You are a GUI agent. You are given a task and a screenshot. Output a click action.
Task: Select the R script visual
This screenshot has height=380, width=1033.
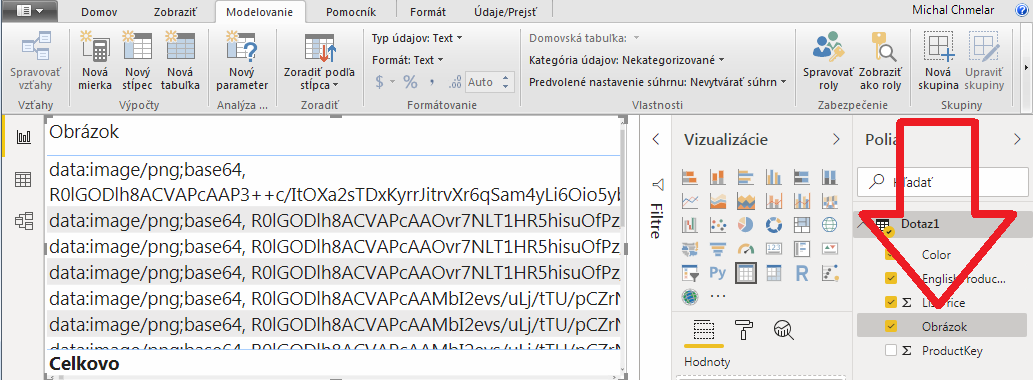tap(802, 273)
